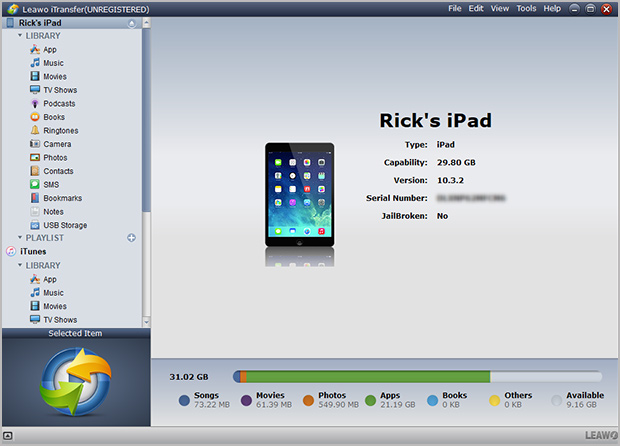Click the Rick's iPad device icon in sidebar
This screenshot has width=620, height=446.
click(11, 23)
